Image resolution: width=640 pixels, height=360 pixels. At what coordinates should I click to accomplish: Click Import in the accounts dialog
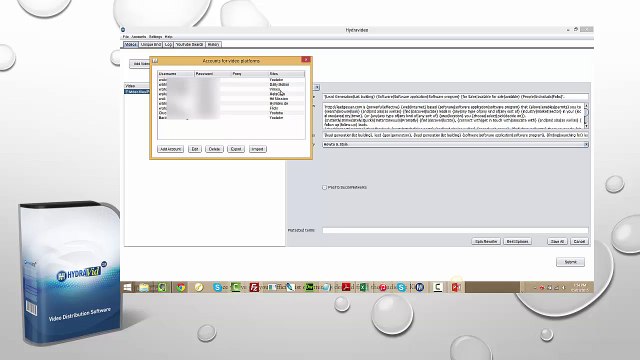(258, 149)
